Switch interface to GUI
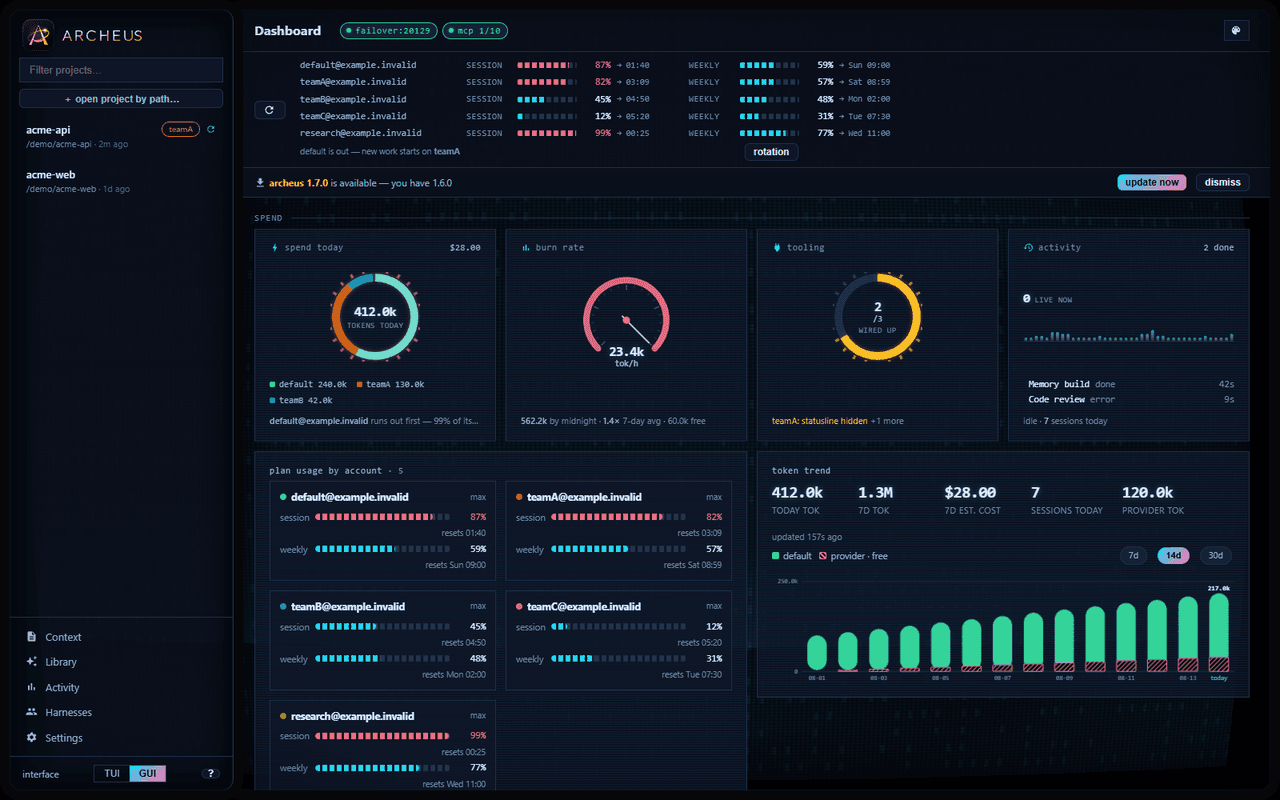This screenshot has height=800, width=1280. (x=148, y=774)
